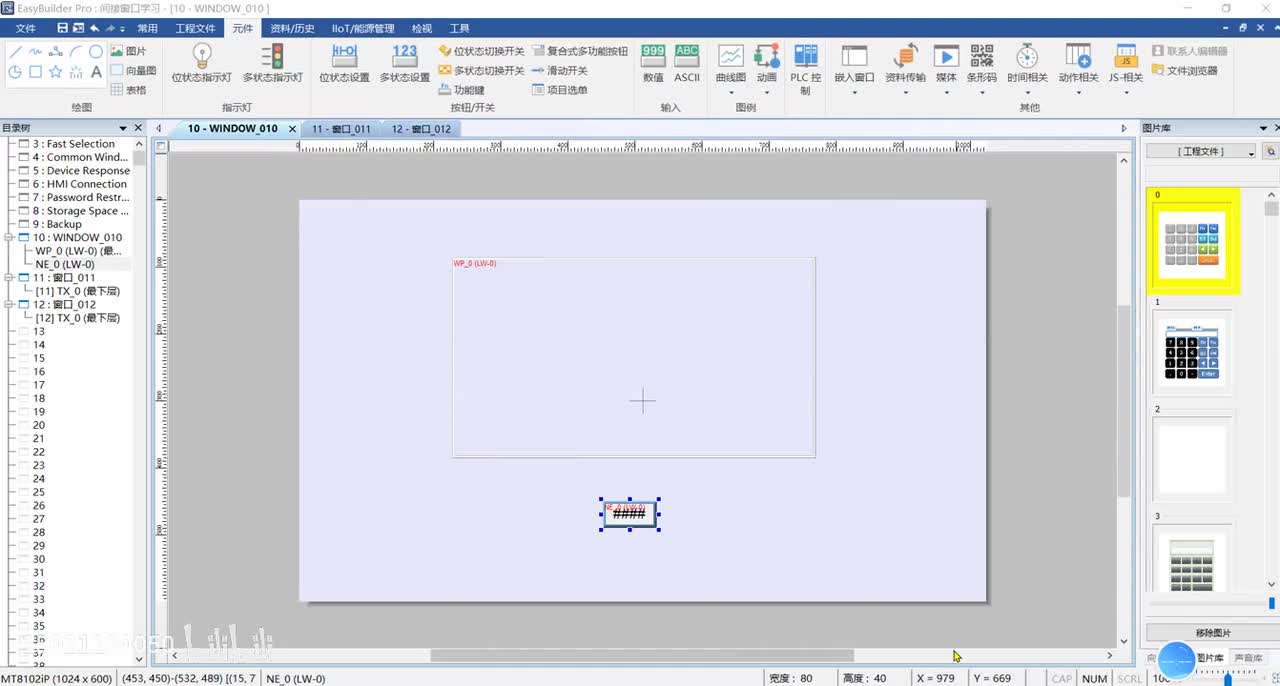Select the ellipse drawing tool
Viewport: 1280px width, 686px height.
(96, 51)
